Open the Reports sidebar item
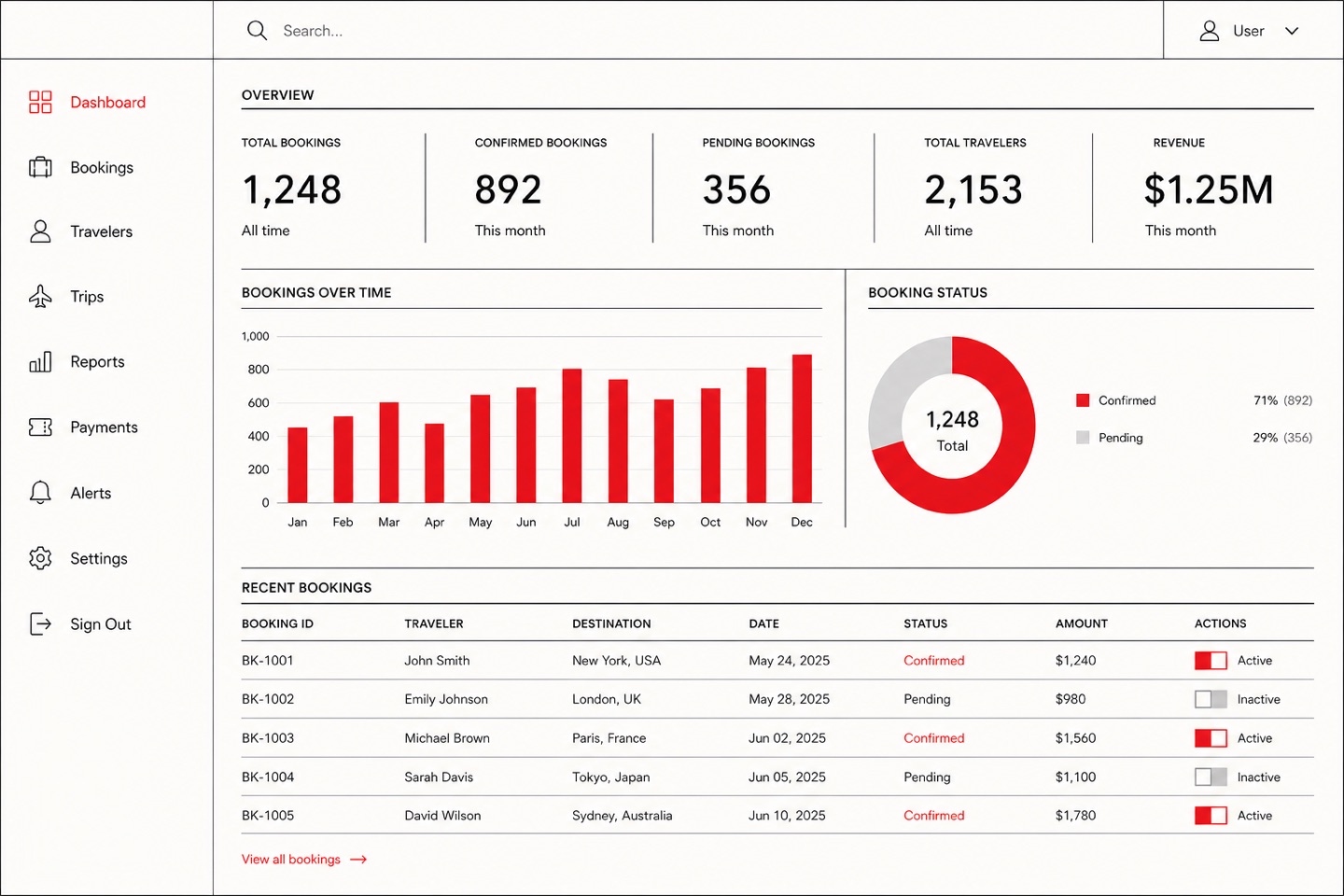 [77, 361]
